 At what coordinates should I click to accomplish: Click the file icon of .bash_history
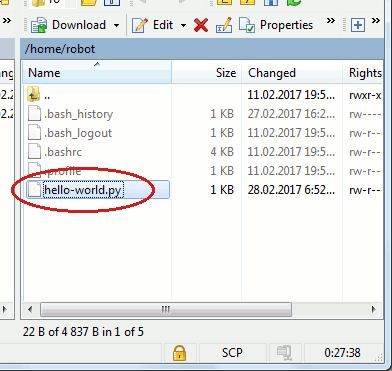click(x=34, y=113)
